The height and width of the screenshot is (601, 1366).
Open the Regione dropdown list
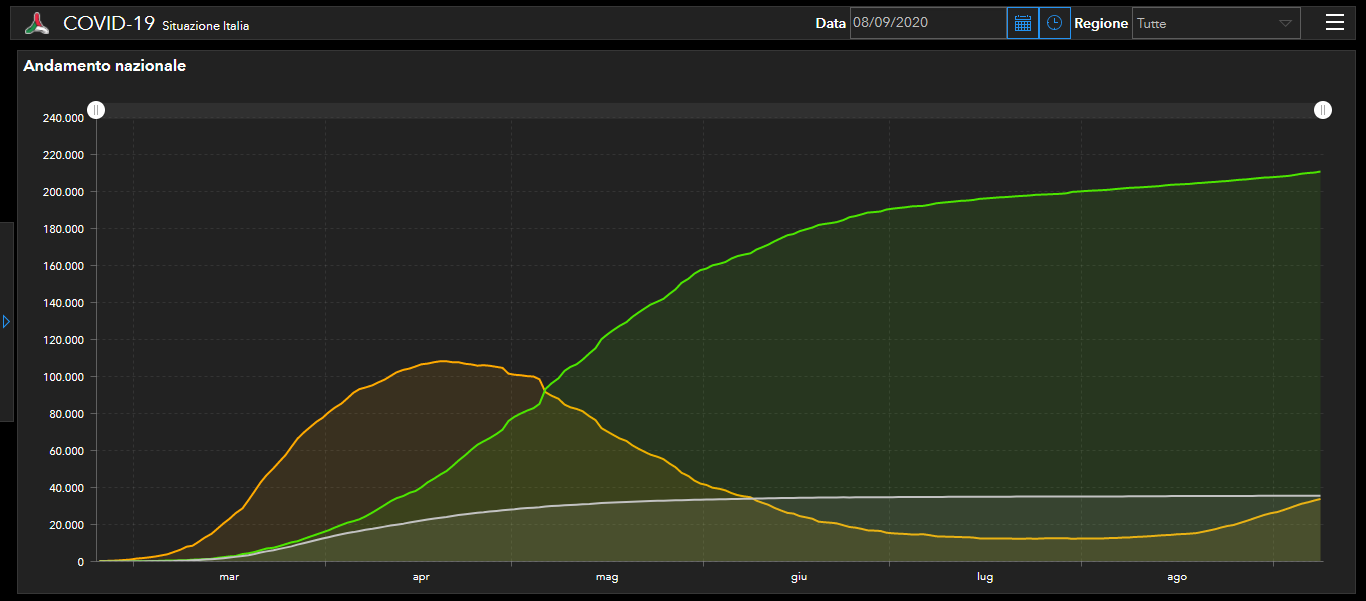coord(1204,23)
